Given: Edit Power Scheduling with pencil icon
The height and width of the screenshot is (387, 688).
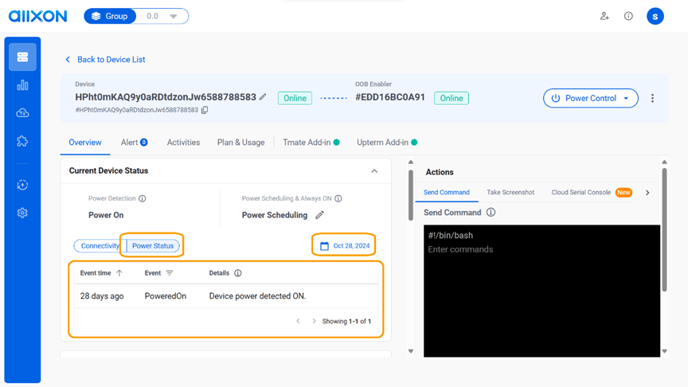Looking at the screenshot, I should pyautogui.click(x=320, y=215).
